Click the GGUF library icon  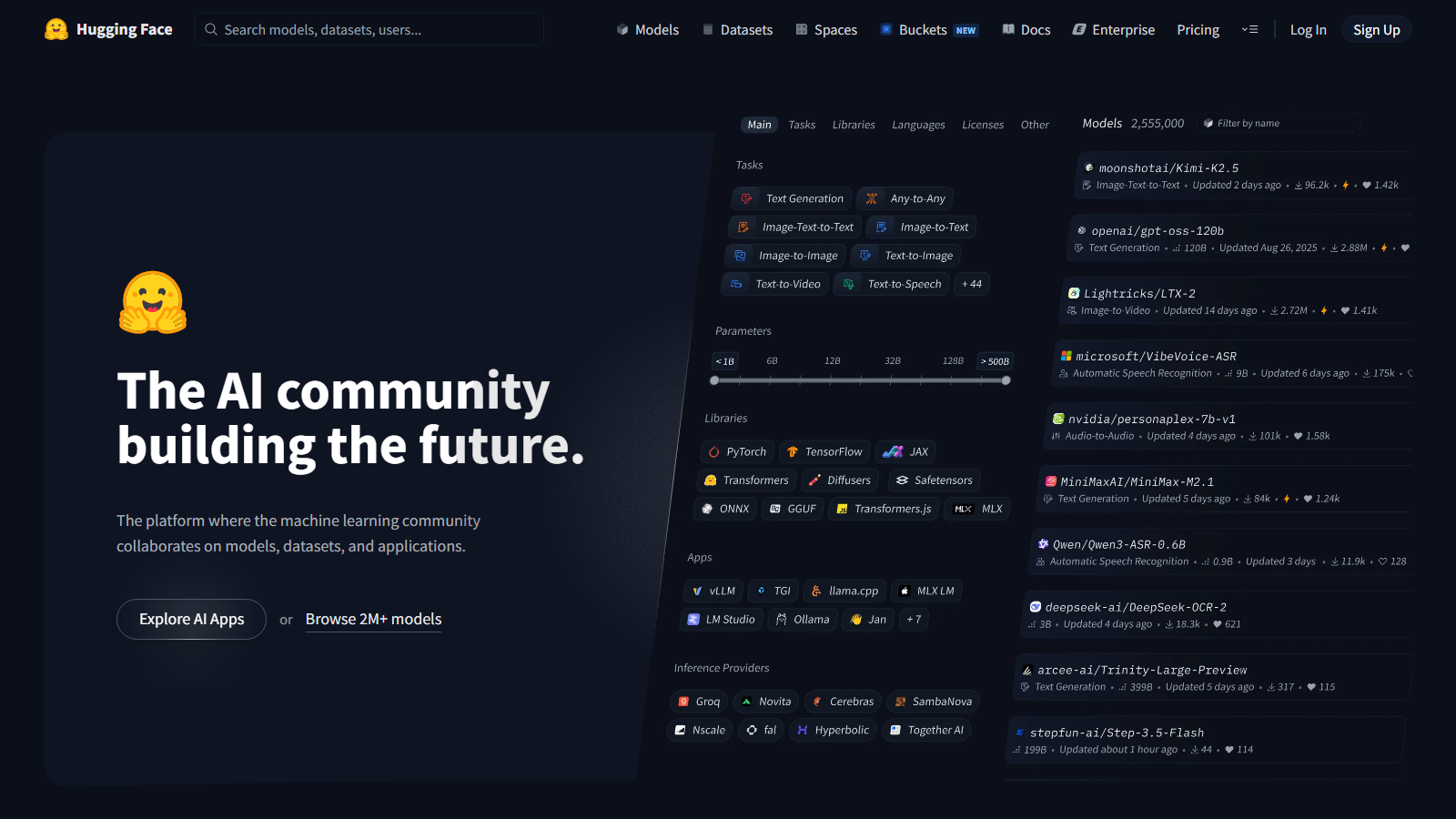(x=775, y=509)
